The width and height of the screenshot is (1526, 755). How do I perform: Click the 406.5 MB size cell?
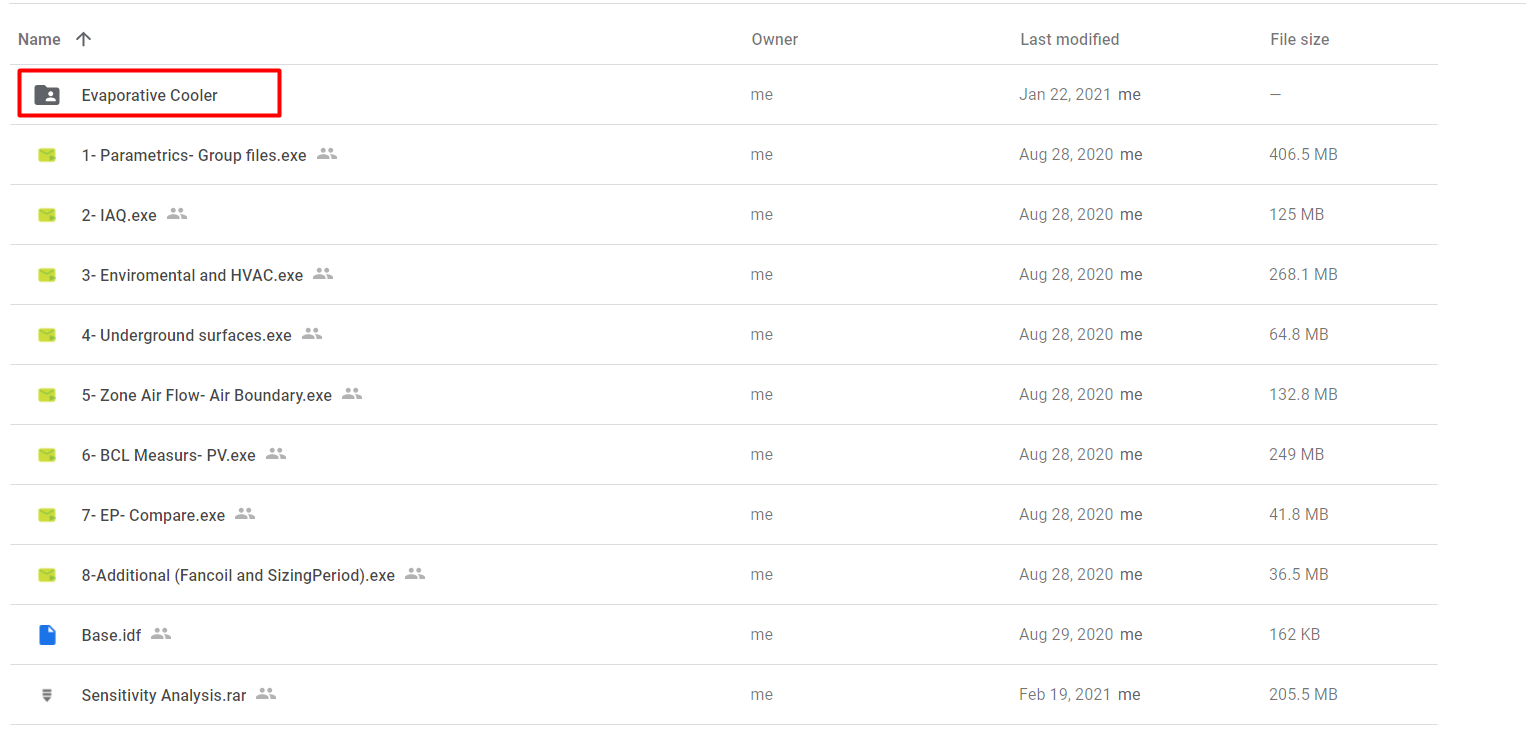(x=1303, y=155)
